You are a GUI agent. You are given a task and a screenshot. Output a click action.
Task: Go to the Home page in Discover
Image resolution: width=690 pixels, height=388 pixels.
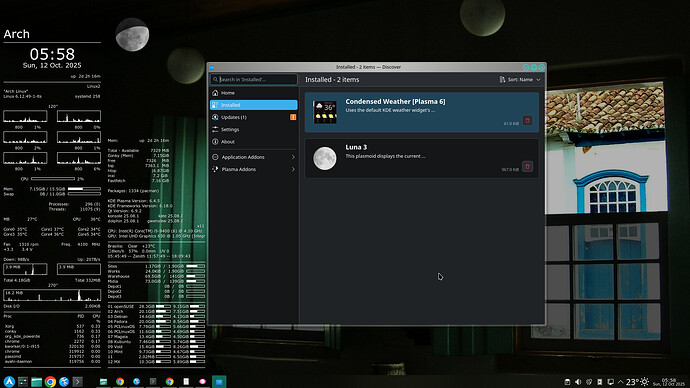[x=254, y=93]
